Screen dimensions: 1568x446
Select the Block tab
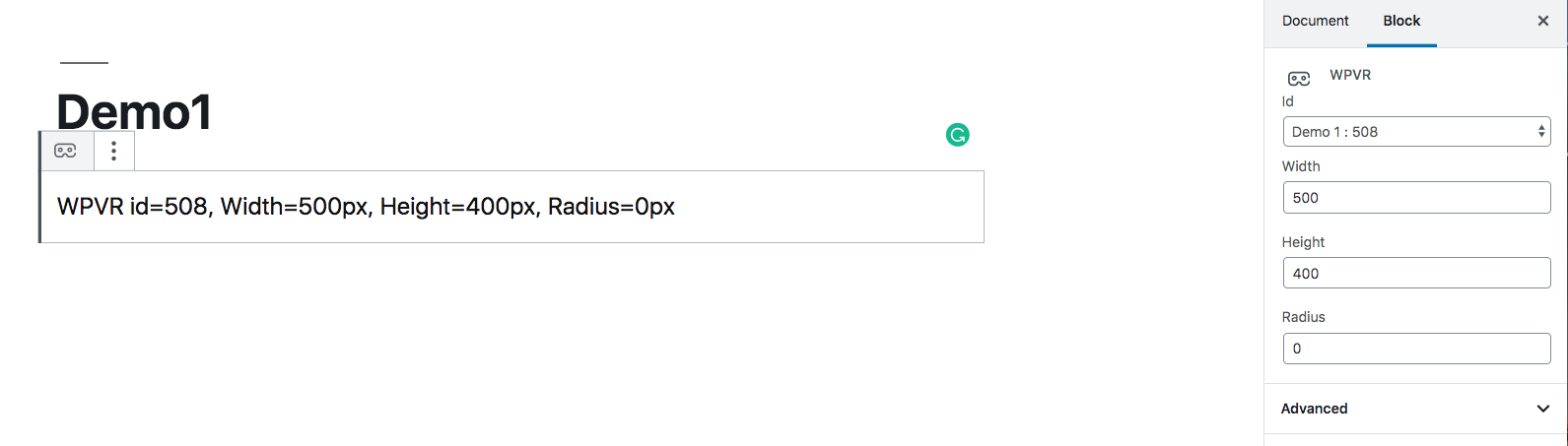click(1400, 21)
